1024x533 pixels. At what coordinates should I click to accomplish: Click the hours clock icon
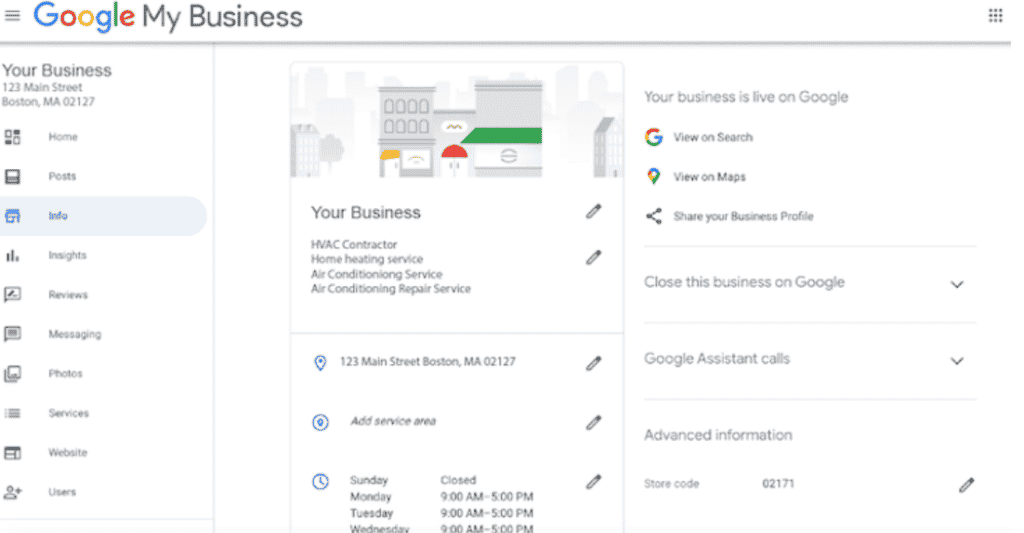[320, 482]
